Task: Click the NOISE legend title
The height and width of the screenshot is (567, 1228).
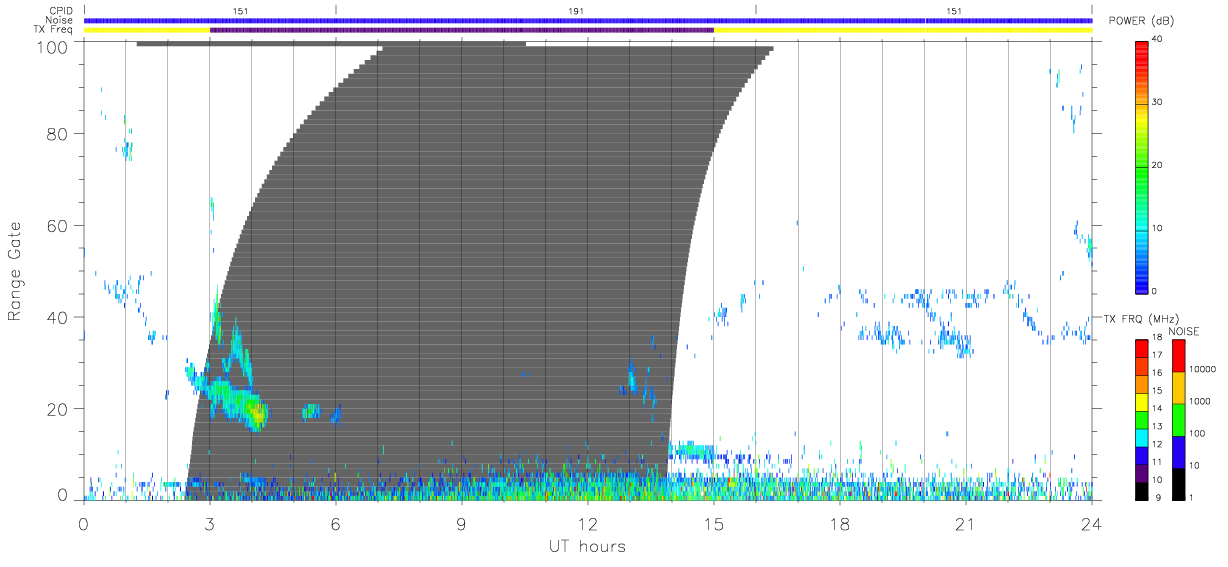Action: click(x=1185, y=331)
